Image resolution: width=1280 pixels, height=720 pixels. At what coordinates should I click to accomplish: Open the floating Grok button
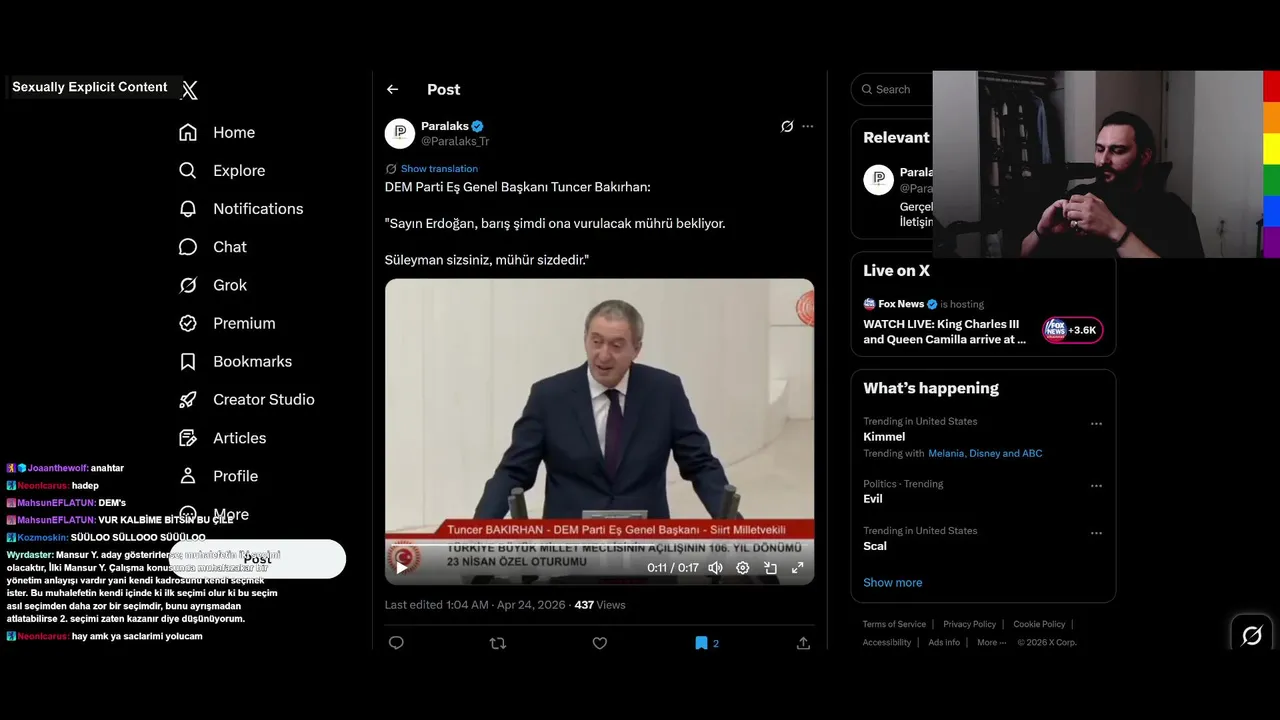(1251, 635)
